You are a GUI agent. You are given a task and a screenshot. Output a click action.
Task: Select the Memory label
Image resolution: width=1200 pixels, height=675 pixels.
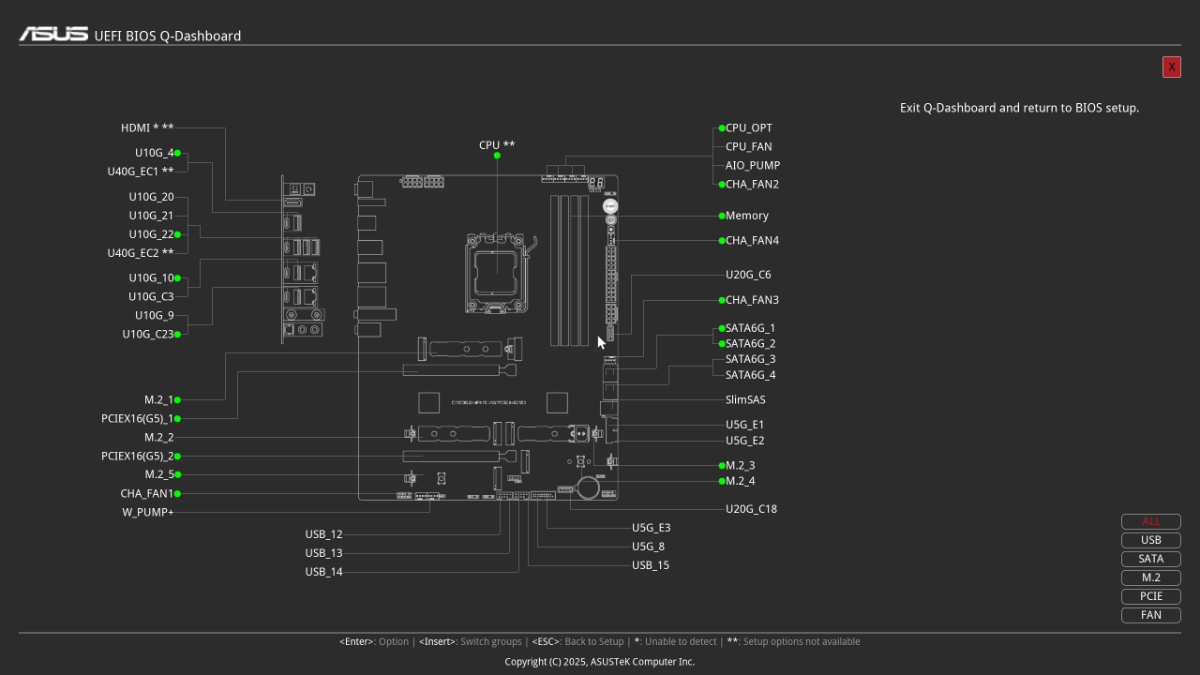[x=746, y=216]
